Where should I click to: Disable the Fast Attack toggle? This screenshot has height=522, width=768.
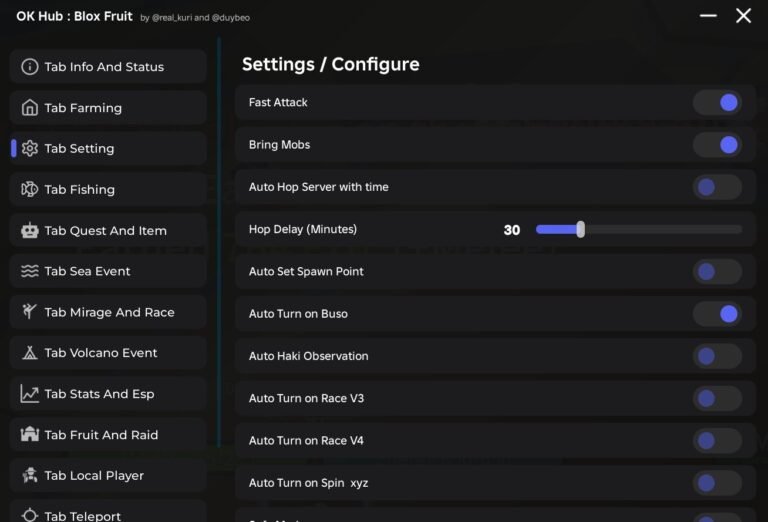717,102
